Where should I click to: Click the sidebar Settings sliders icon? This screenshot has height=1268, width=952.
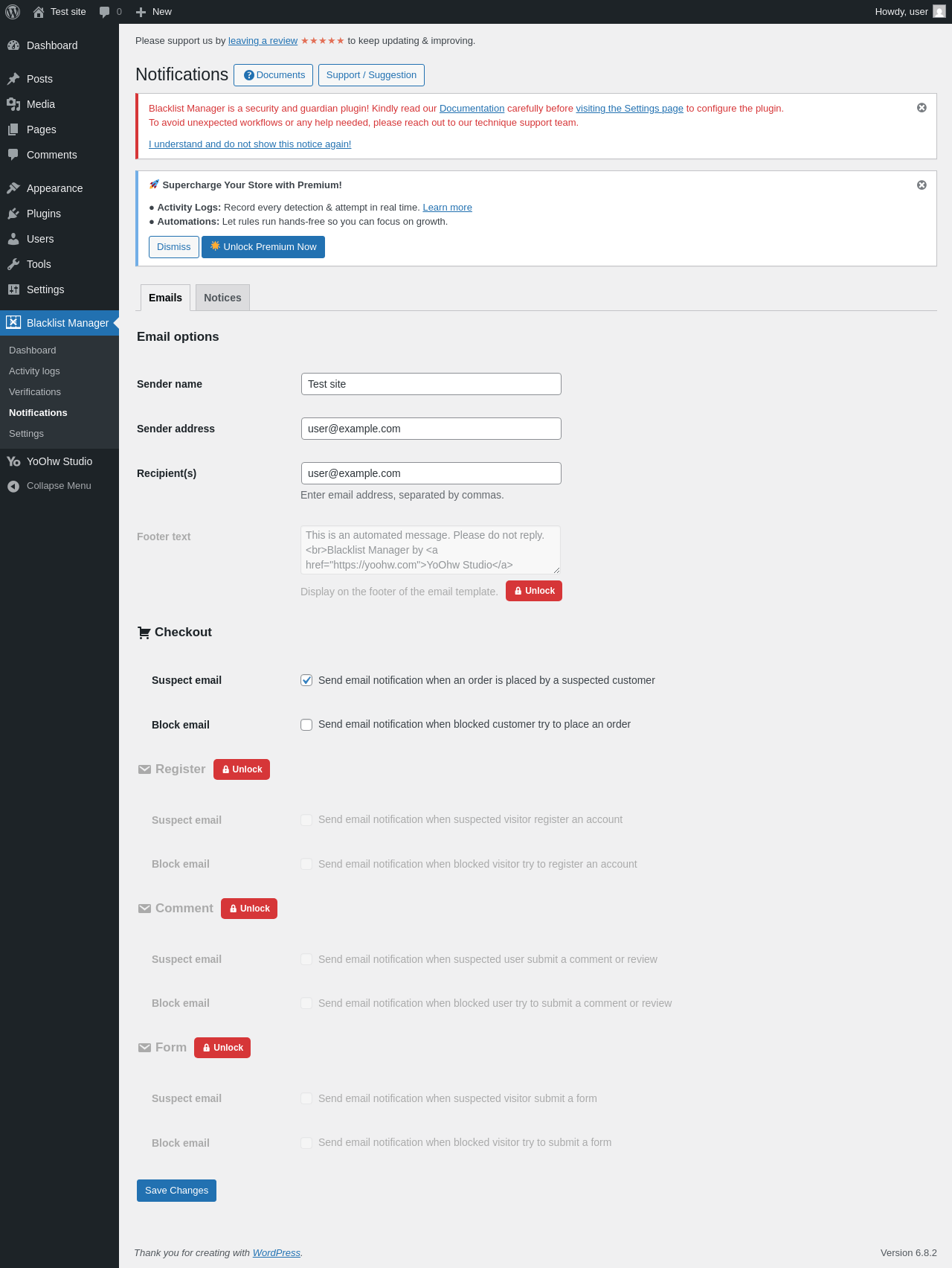(13, 289)
